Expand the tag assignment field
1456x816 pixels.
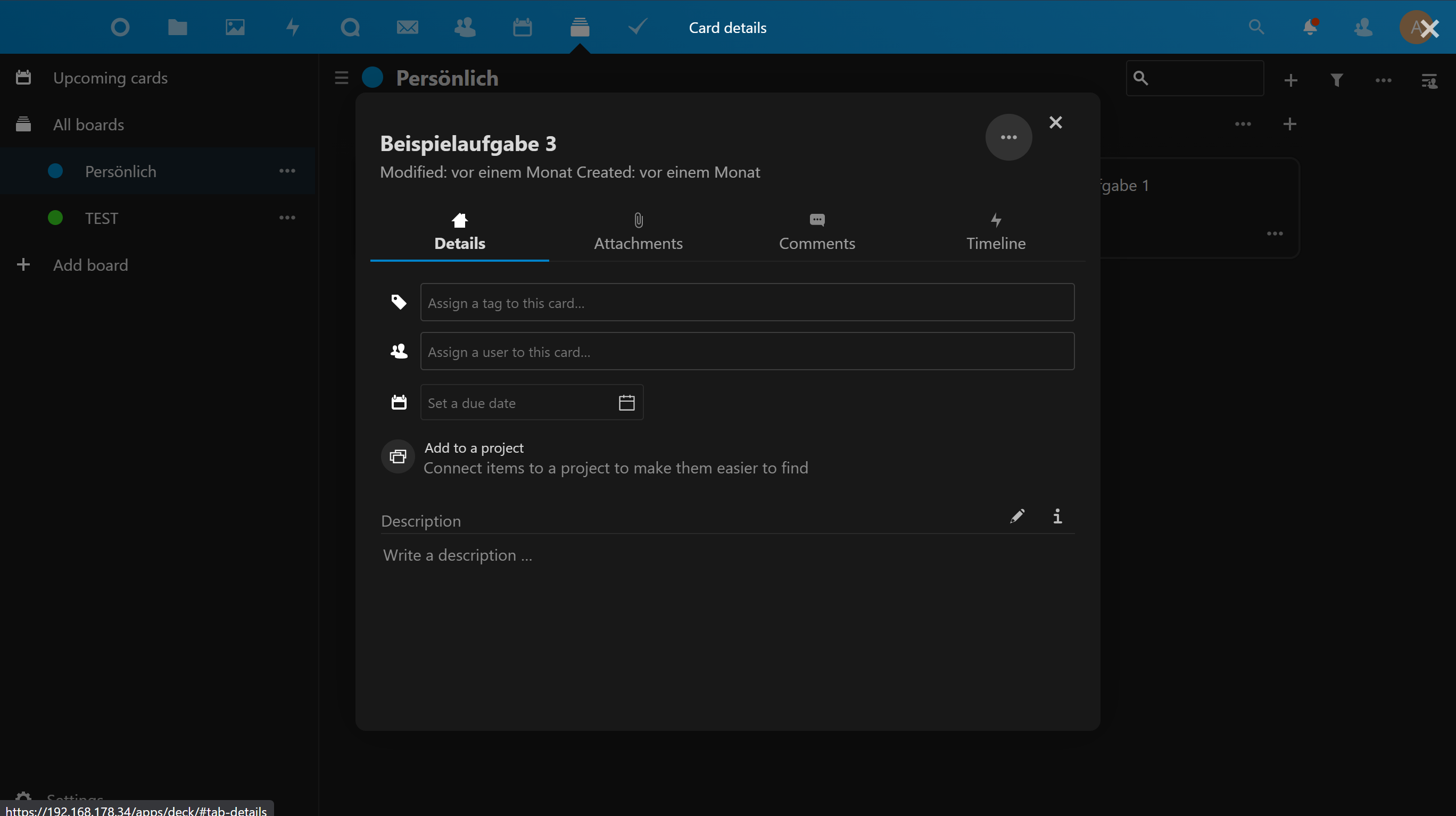tap(747, 303)
